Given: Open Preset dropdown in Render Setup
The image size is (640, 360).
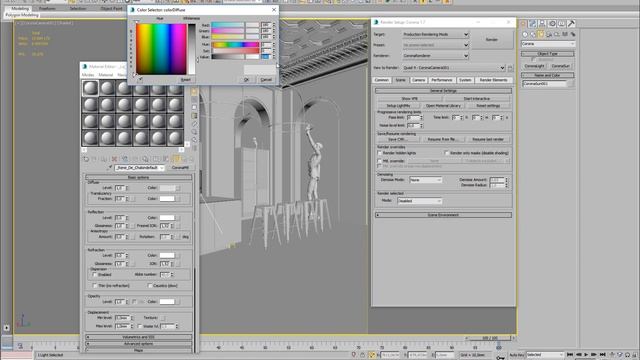Looking at the screenshot, I should click(435, 45).
